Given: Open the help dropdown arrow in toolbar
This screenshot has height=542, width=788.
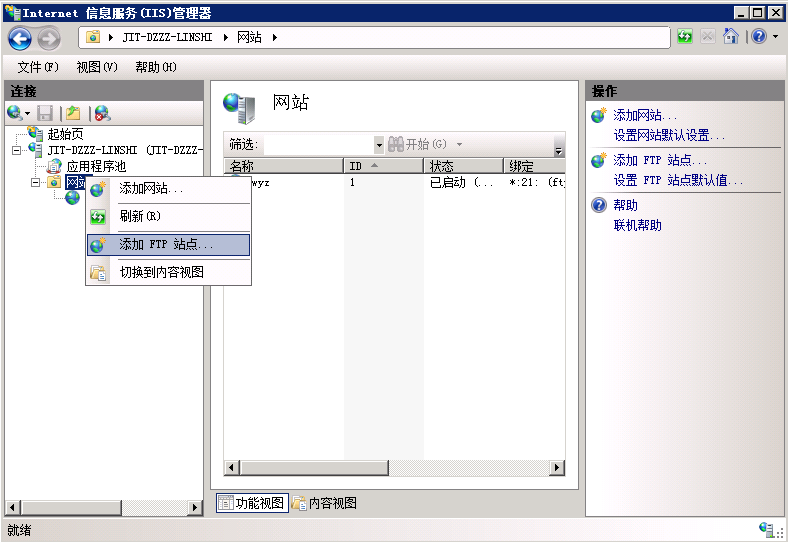Looking at the screenshot, I should (774, 37).
